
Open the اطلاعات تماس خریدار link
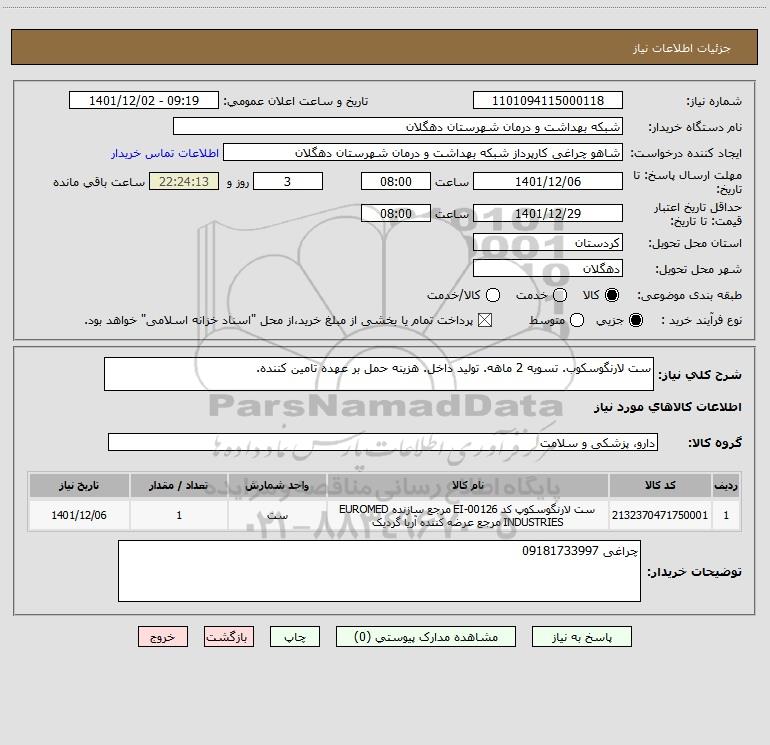[x=165, y=153]
